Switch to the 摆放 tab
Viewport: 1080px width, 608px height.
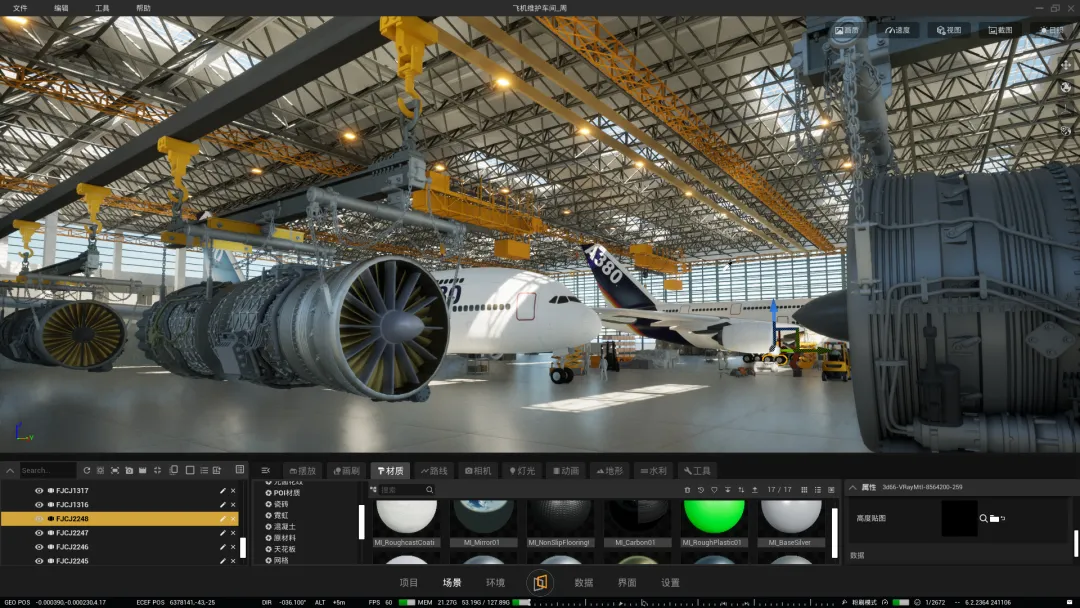coord(302,471)
